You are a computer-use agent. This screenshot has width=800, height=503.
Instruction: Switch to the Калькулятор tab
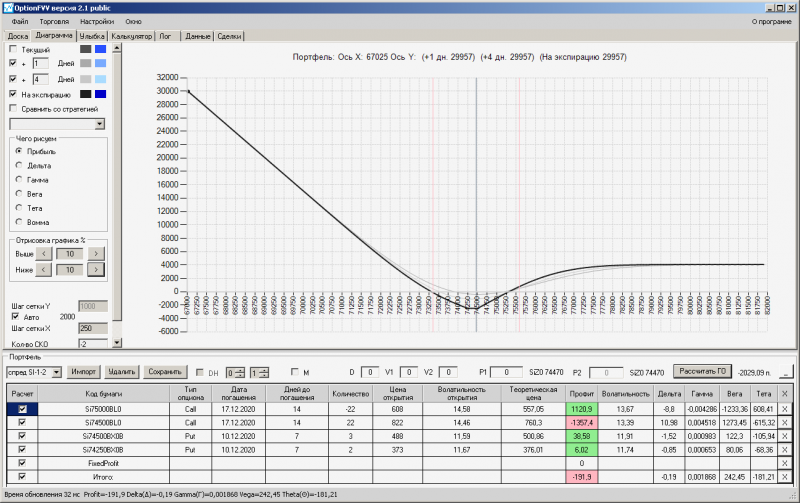pyautogui.click(x=132, y=36)
